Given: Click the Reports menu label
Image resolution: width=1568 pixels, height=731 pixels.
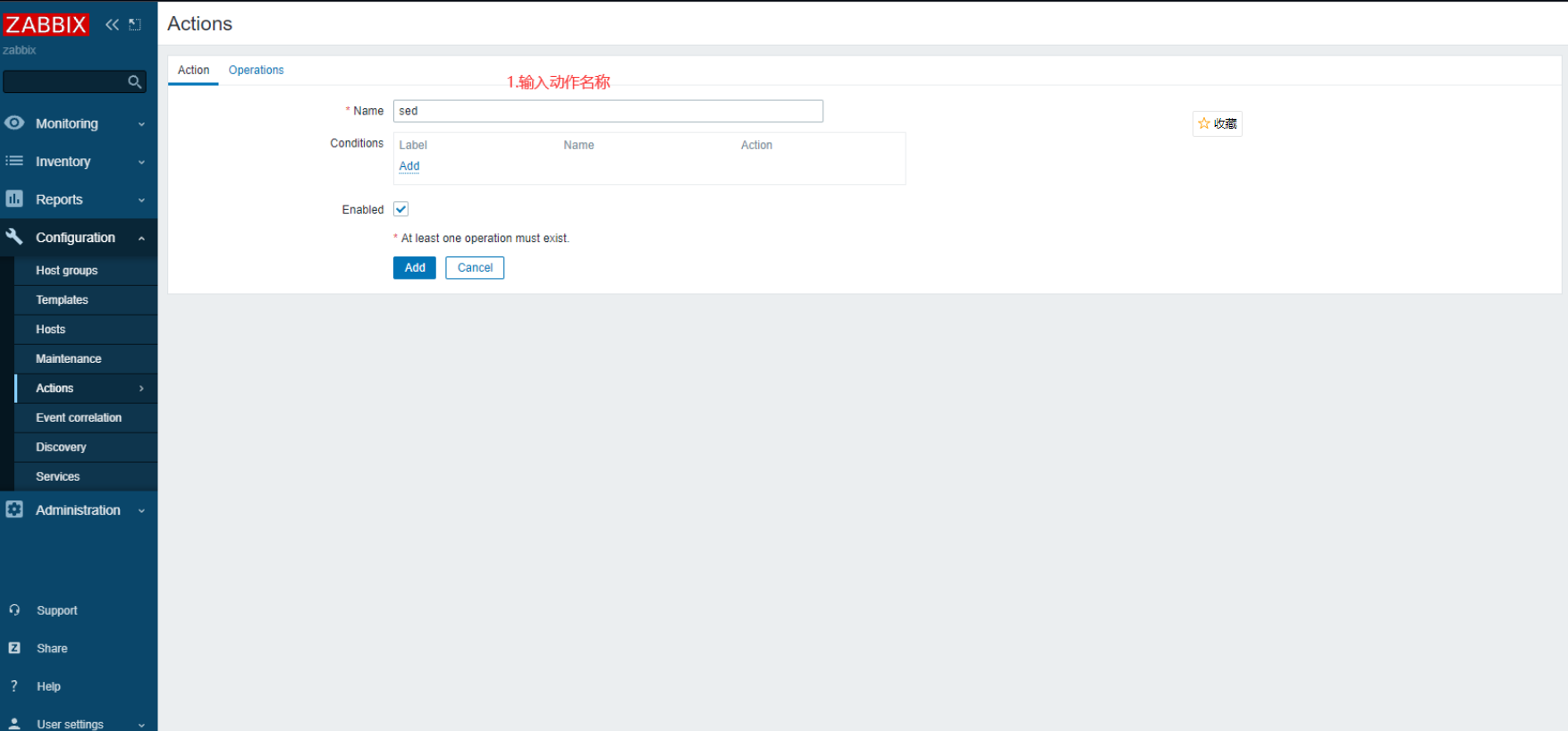Looking at the screenshot, I should pyautogui.click(x=59, y=199).
